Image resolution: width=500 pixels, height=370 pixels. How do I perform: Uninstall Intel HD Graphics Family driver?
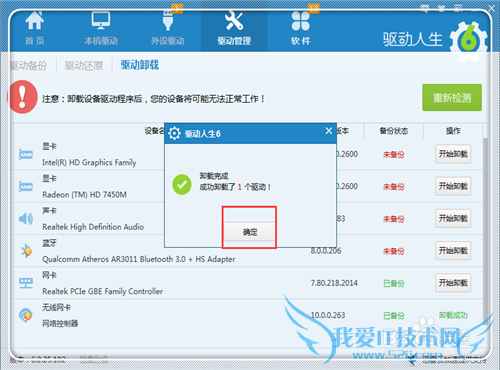[x=453, y=154]
